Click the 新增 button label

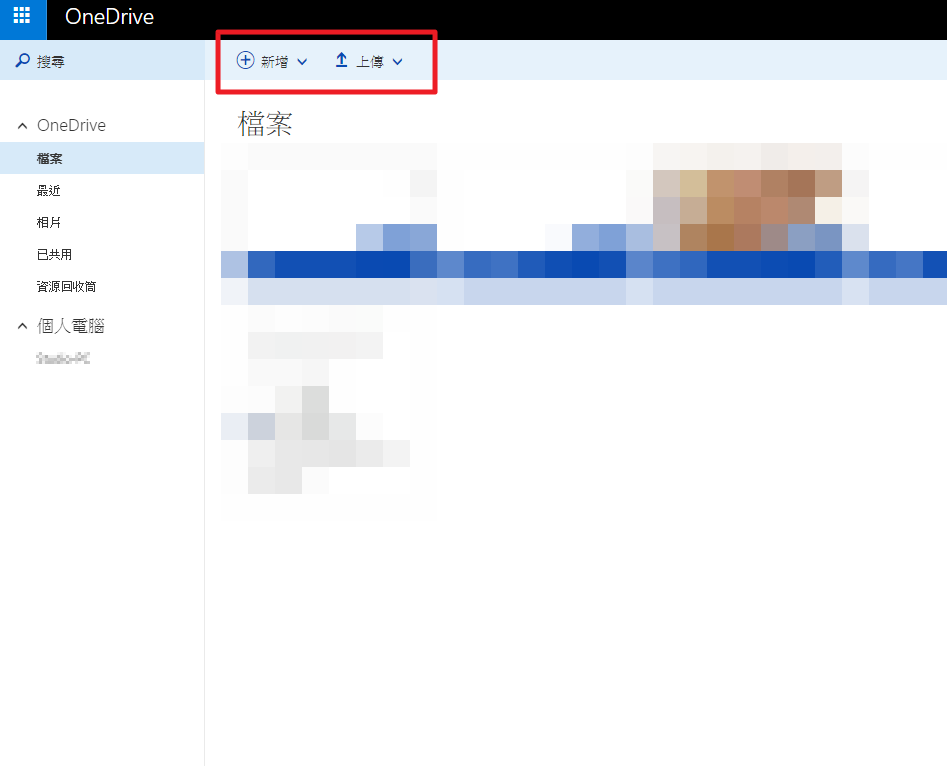tap(274, 62)
